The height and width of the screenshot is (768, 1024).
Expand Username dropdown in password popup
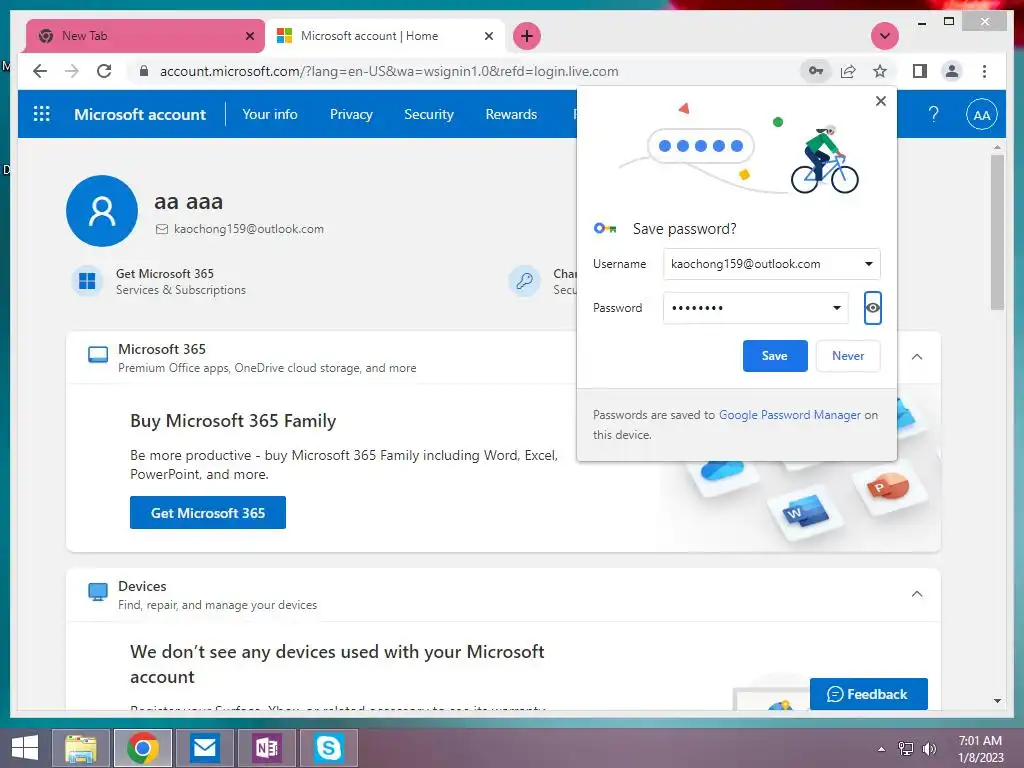pyautogui.click(x=869, y=264)
